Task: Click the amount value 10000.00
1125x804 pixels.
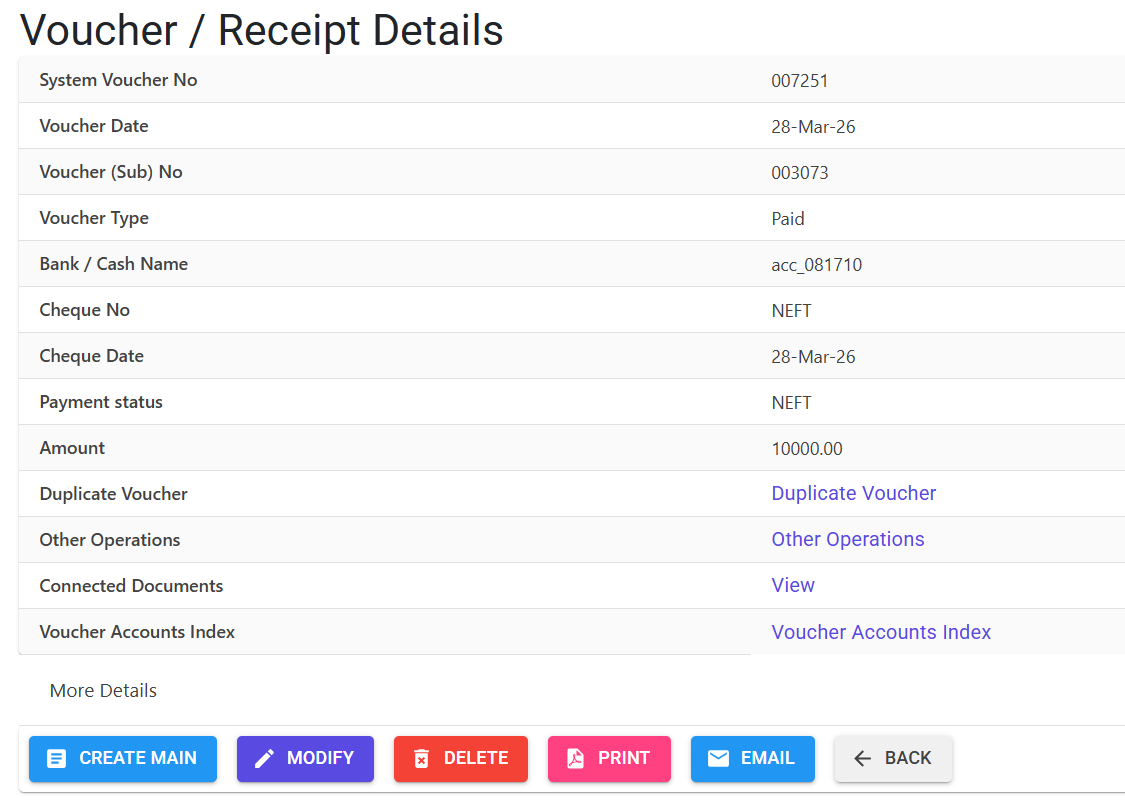Action: click(x=806, y=449)
